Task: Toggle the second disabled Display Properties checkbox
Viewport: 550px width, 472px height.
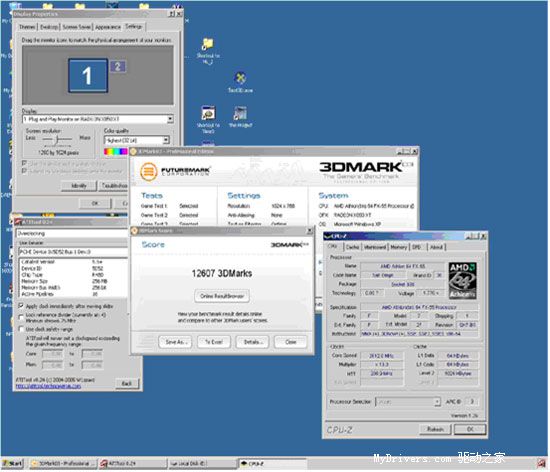Action: click(x=25, y=170)
